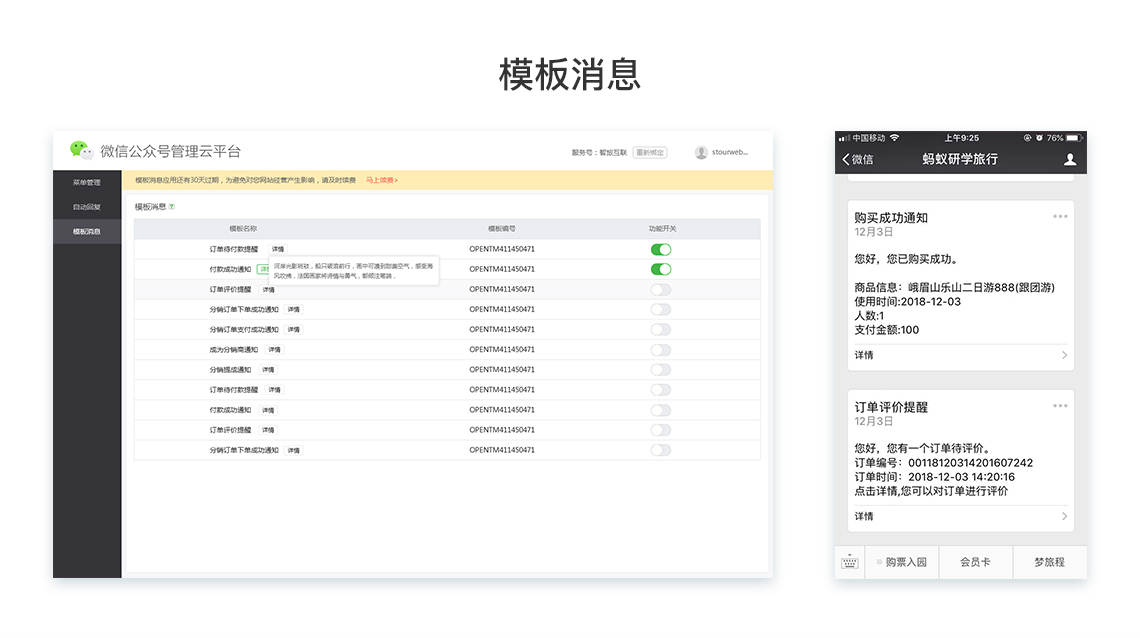Open more options on 订单评价提醒 card
This screenshot has height=638, width=1140.
tap(1060, 406)
